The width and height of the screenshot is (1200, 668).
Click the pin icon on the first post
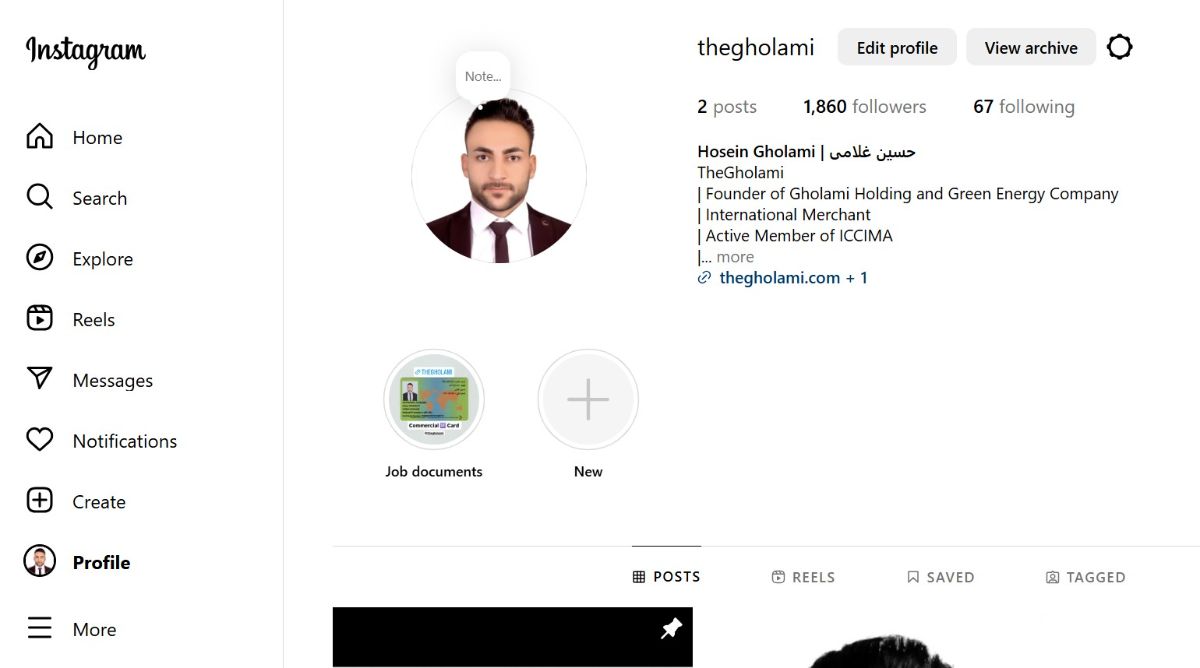(671, 628)
